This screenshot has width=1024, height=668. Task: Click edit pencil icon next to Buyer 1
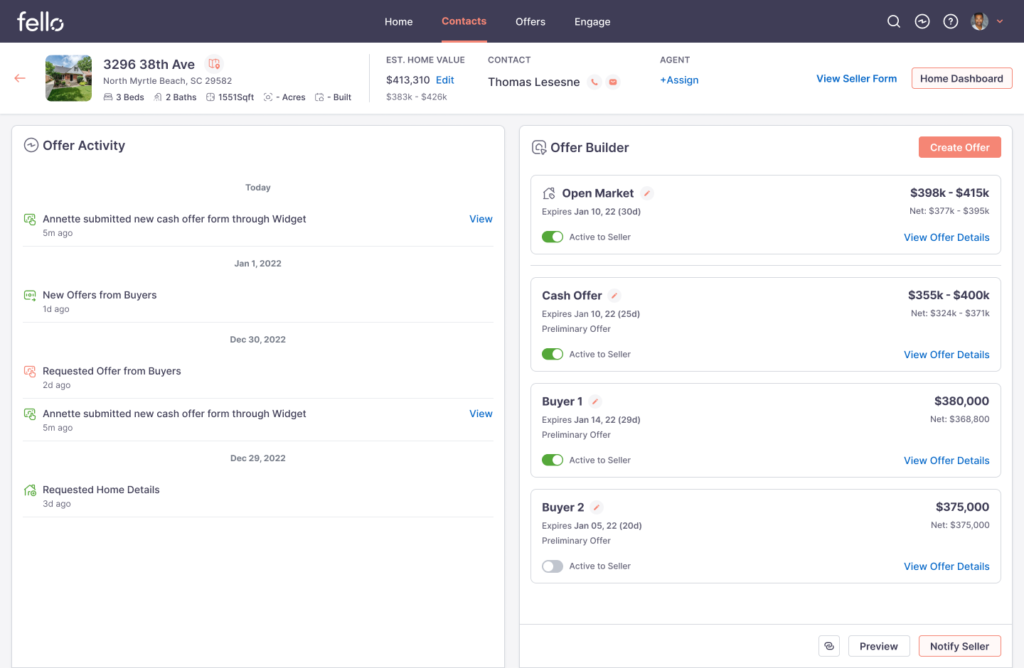595,401
